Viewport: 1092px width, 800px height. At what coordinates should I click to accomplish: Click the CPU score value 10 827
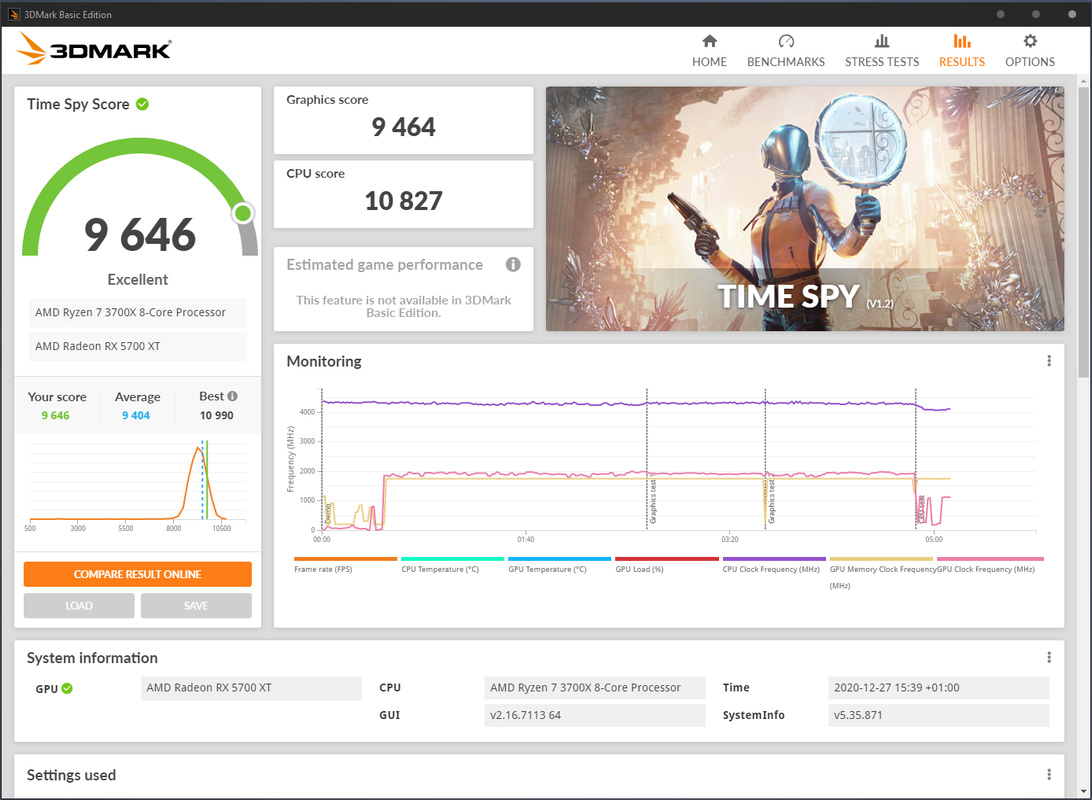tap(403, 201)
